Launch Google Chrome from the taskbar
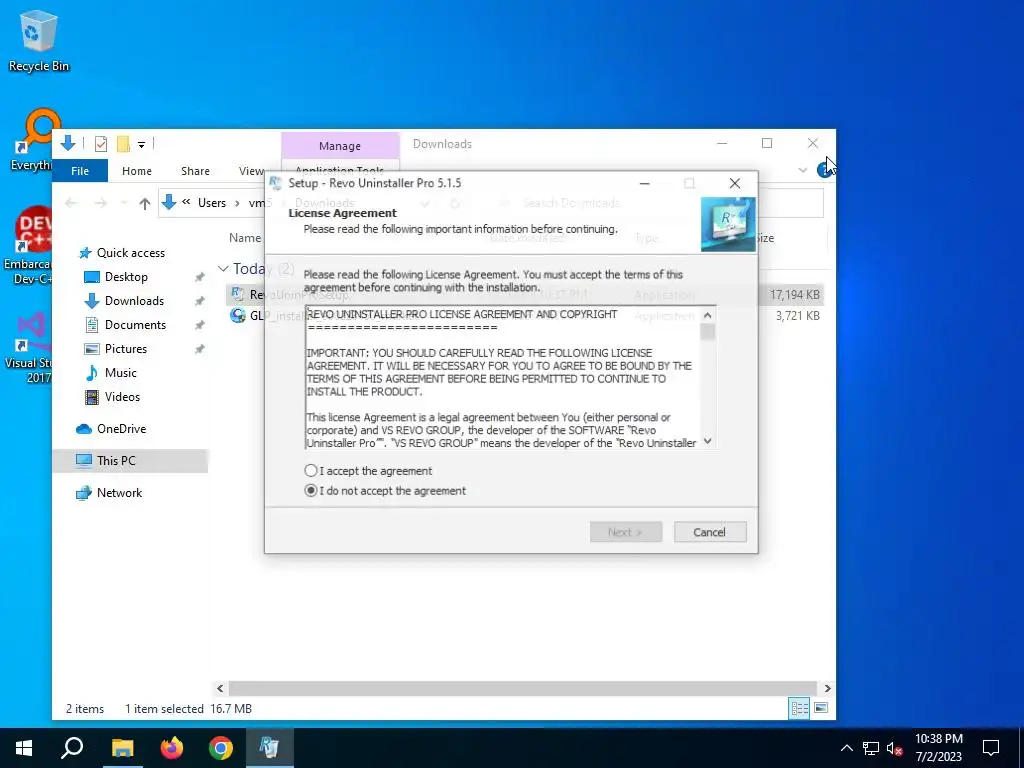The image size is (1024, 768). 221,748
